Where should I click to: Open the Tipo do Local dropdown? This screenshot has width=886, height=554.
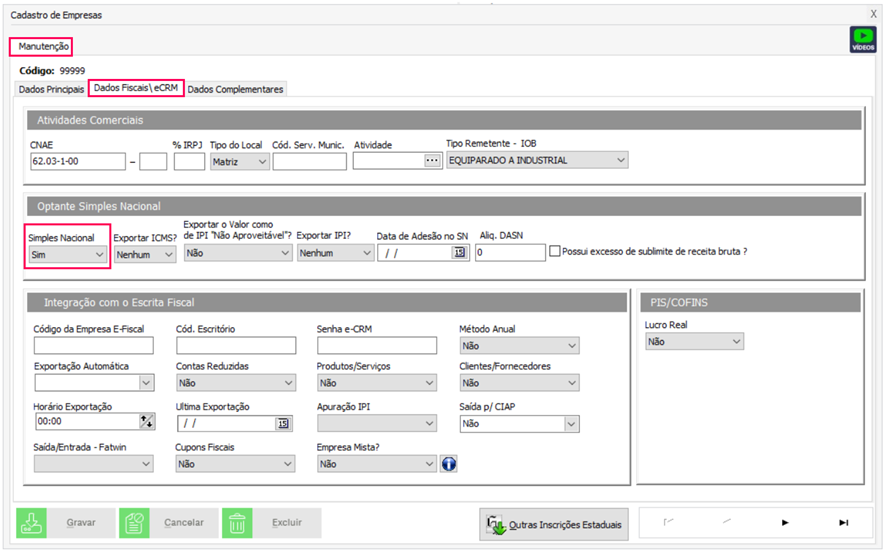click(261, 162)
